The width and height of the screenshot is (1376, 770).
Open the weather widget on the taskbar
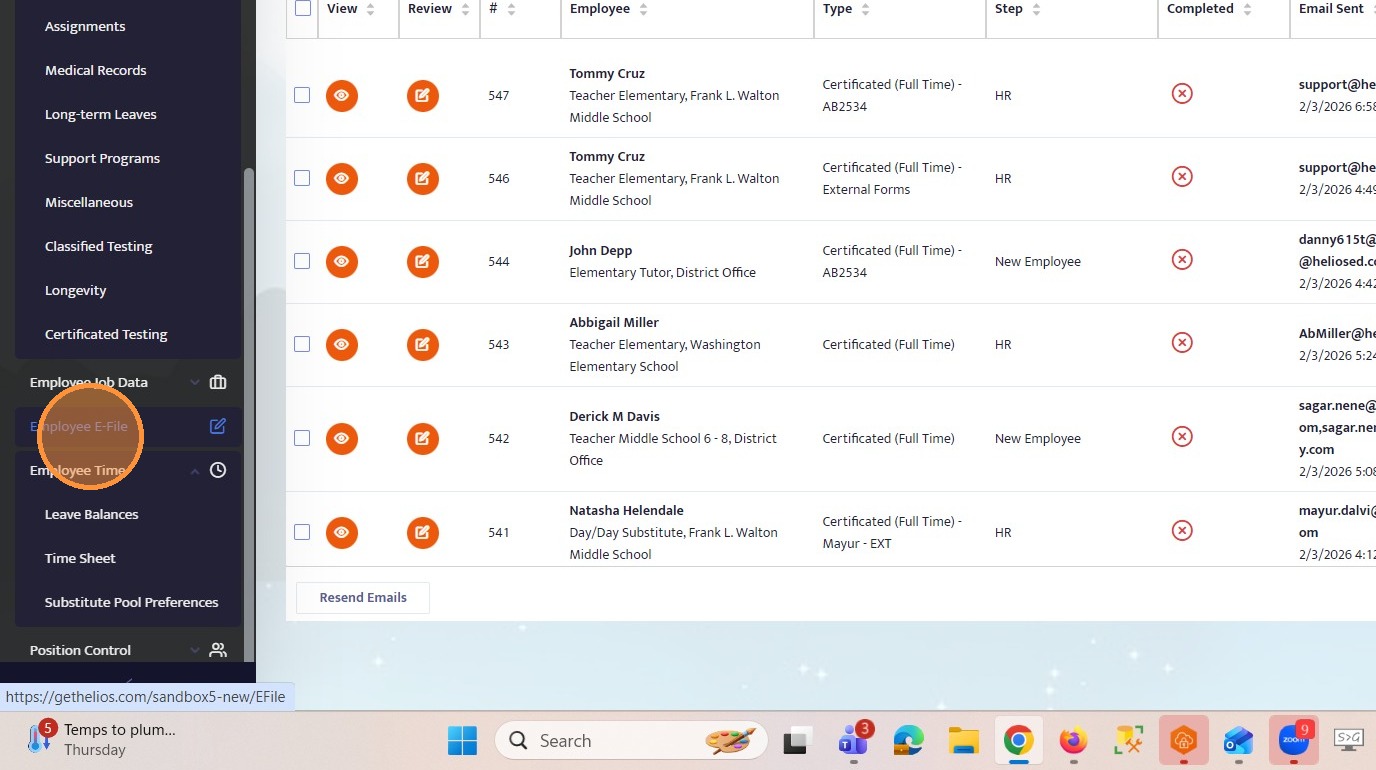100,740
